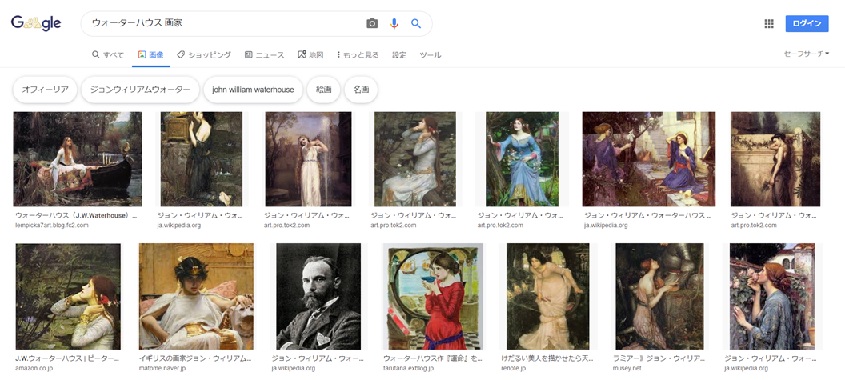
Task: Select the ジョンウィリアムウォーター chip
Action: pos(140,89)
